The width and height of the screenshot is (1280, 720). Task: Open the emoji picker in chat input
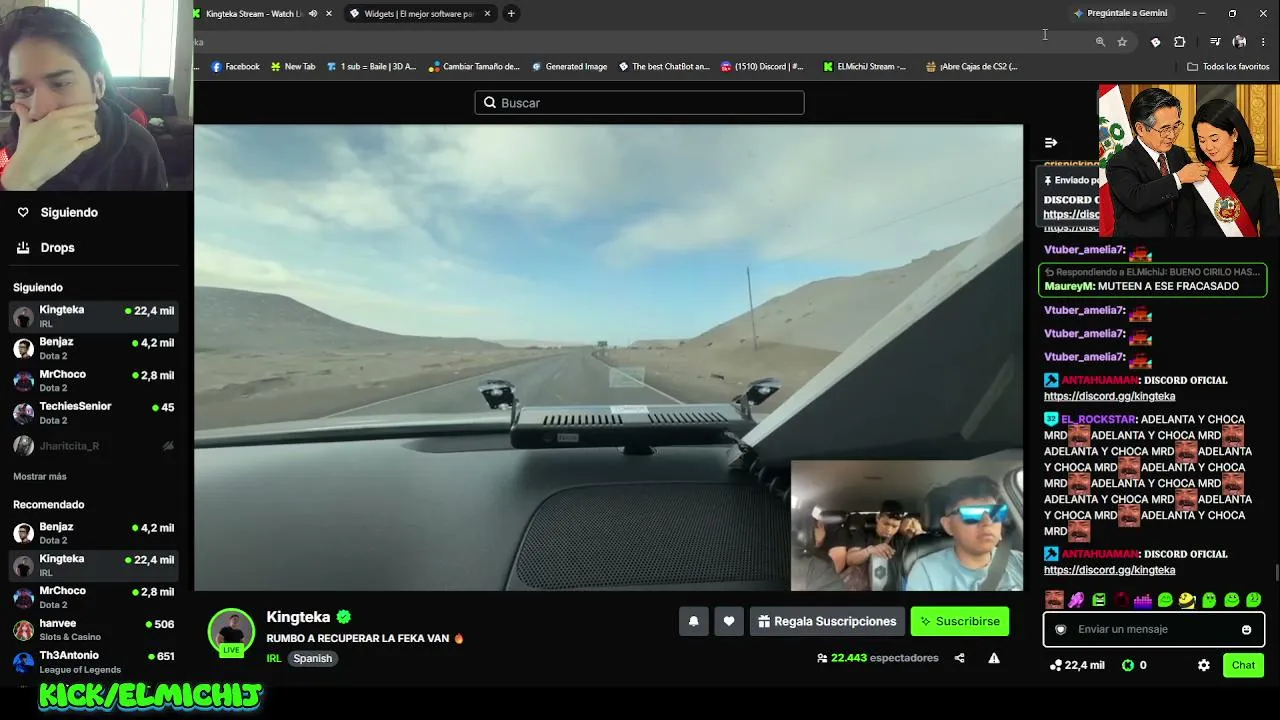pos(1246,630)
